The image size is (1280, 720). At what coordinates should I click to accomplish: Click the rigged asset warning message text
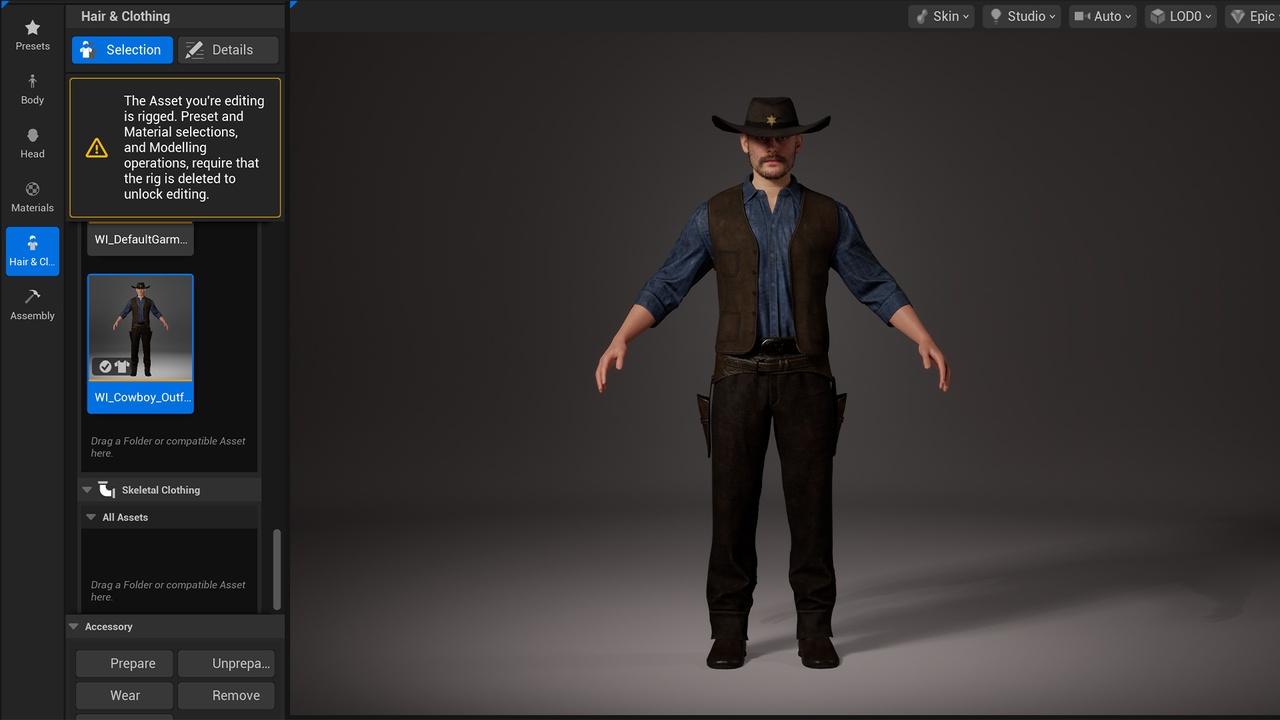[193, 148]
